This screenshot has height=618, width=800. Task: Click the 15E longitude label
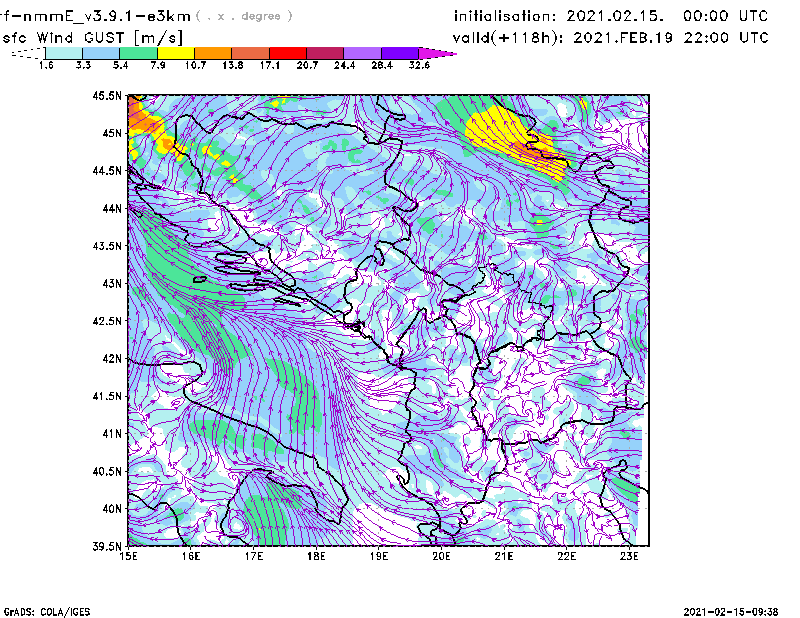point(128,556)
